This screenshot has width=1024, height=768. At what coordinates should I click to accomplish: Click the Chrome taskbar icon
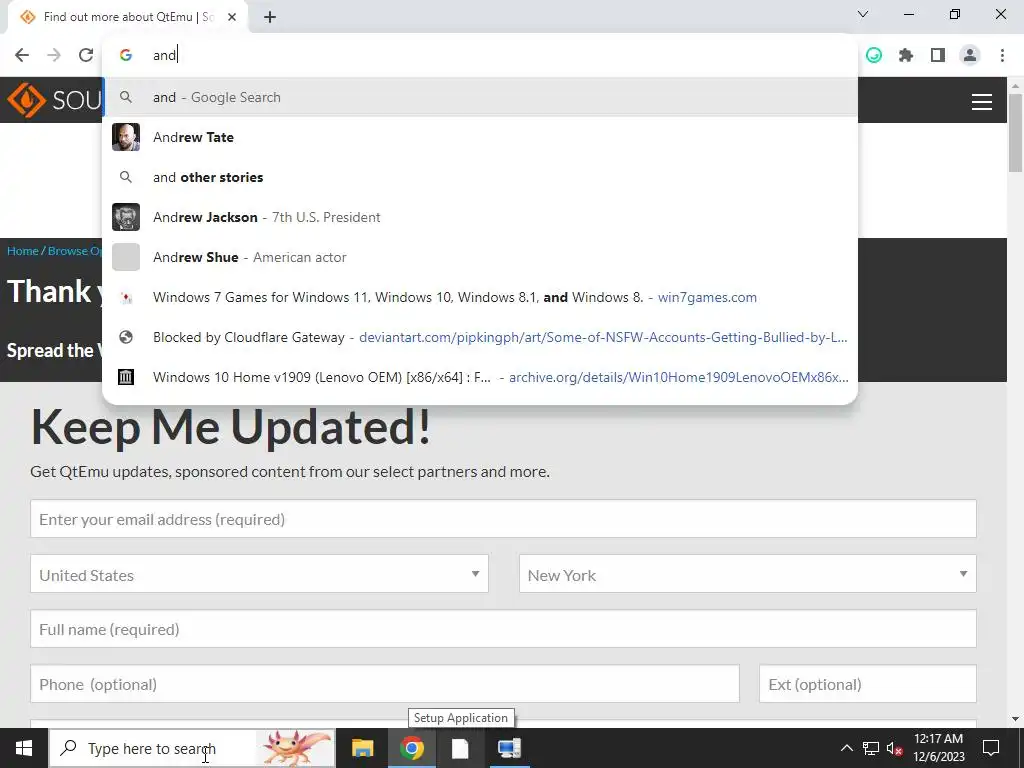point(411,748)
